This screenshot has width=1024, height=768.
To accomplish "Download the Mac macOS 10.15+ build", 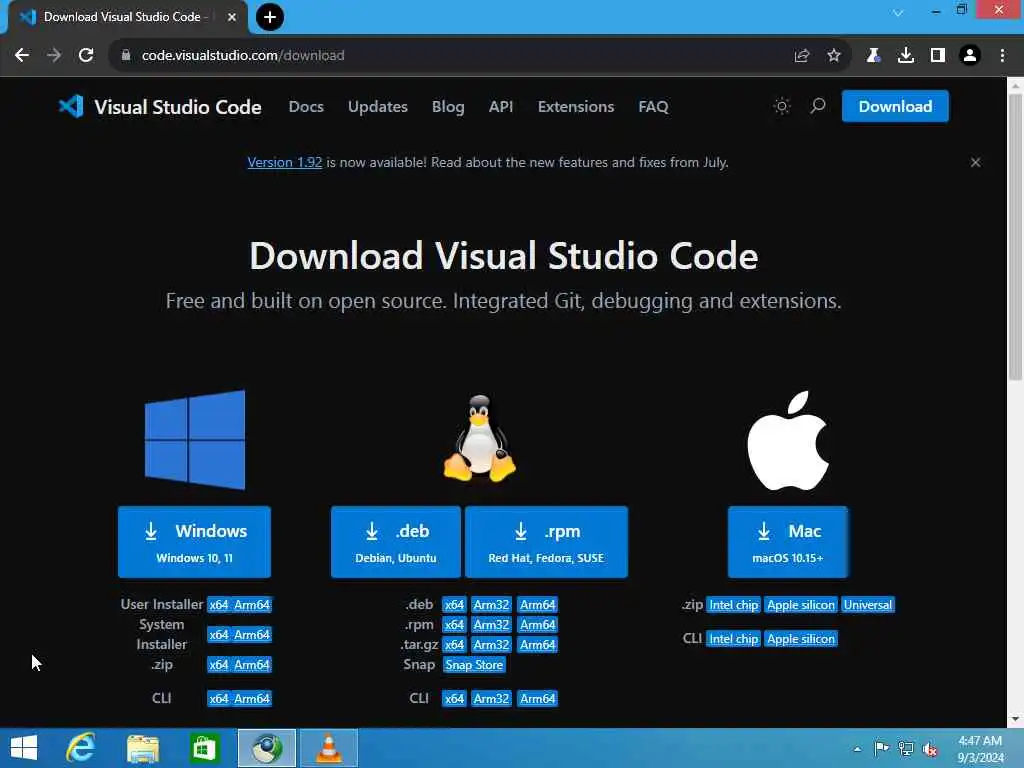I will 788,542.
